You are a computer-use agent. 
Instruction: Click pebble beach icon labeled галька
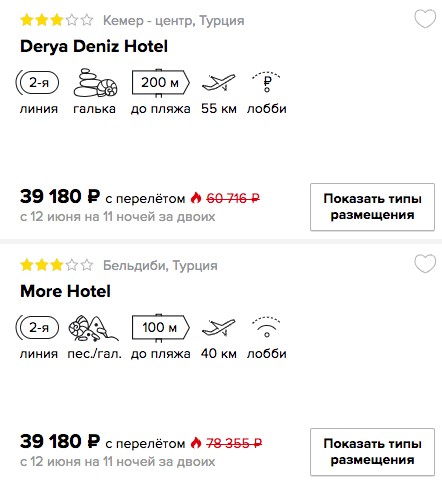[95, 83]
